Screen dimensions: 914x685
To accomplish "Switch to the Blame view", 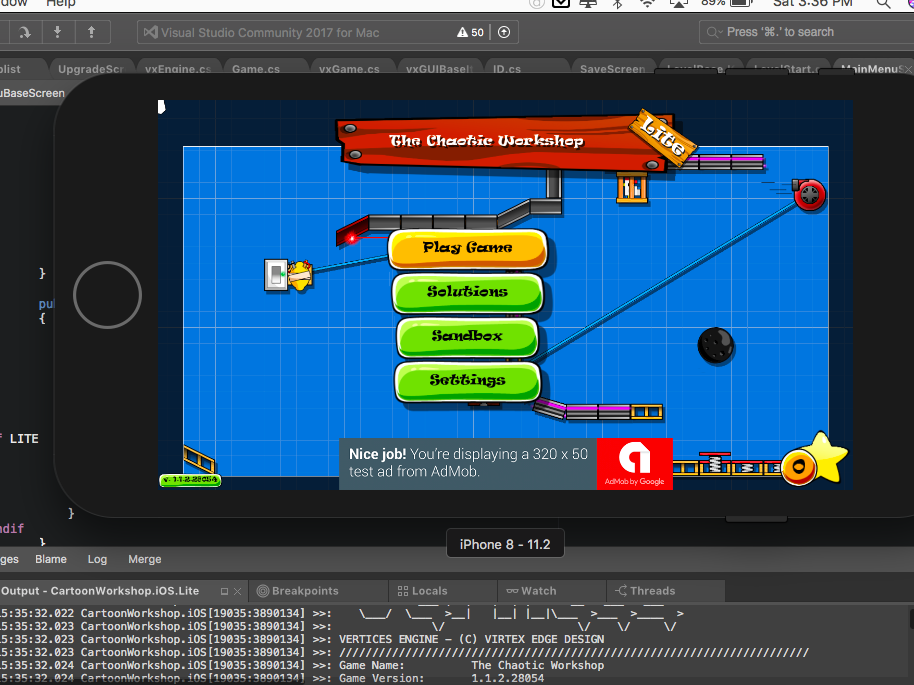I will 51,560.
